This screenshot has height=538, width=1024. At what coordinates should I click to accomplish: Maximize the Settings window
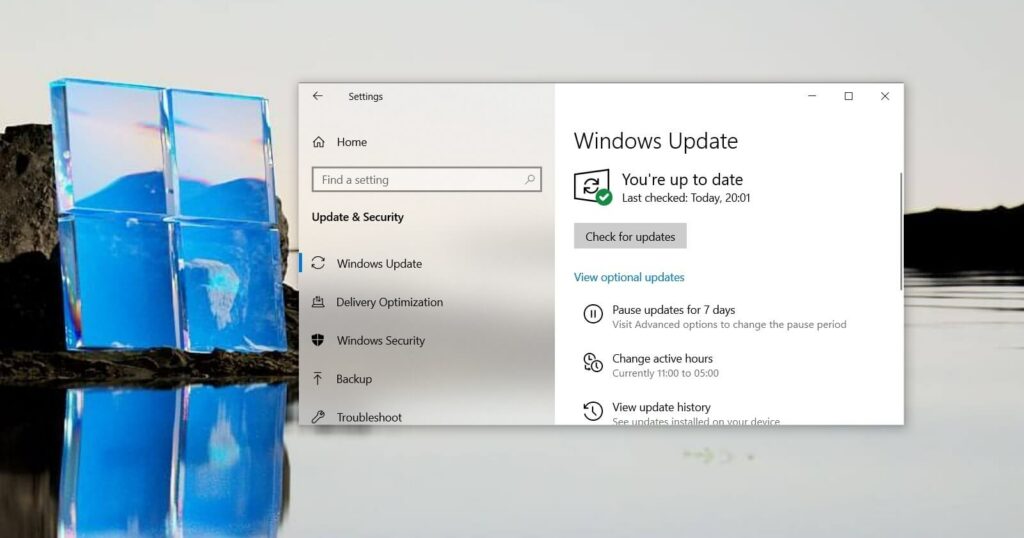(x=848, y=96)
